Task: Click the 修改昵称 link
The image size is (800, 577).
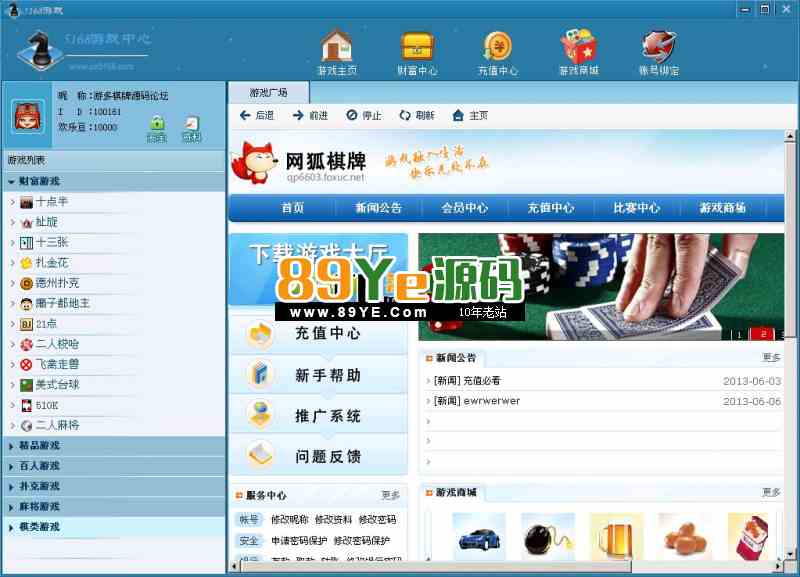Action: pos(290,519)
